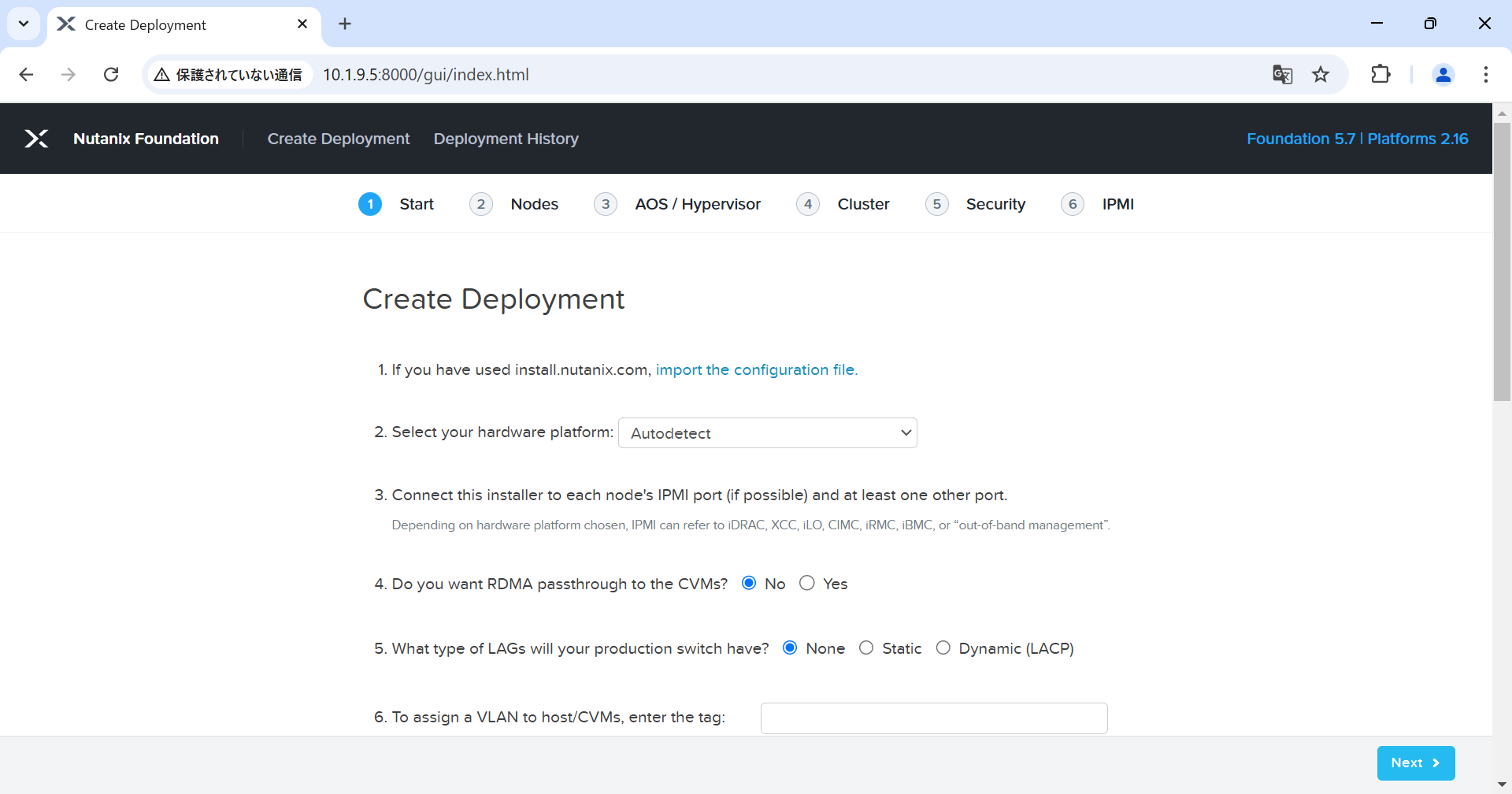Reload the page with refresh icon
This screenshot has height=794, width=1512.
click(111, 75)
